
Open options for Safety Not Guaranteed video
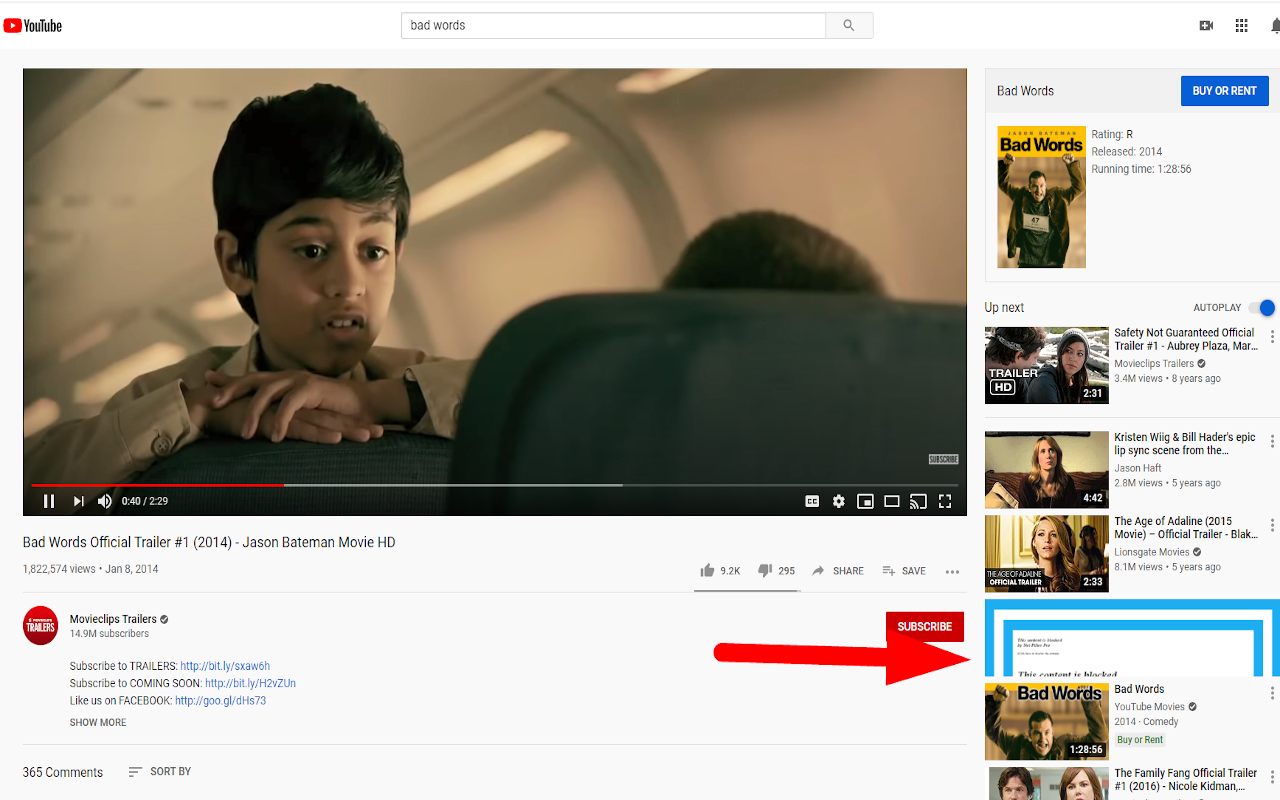[x=1272, y=337]
